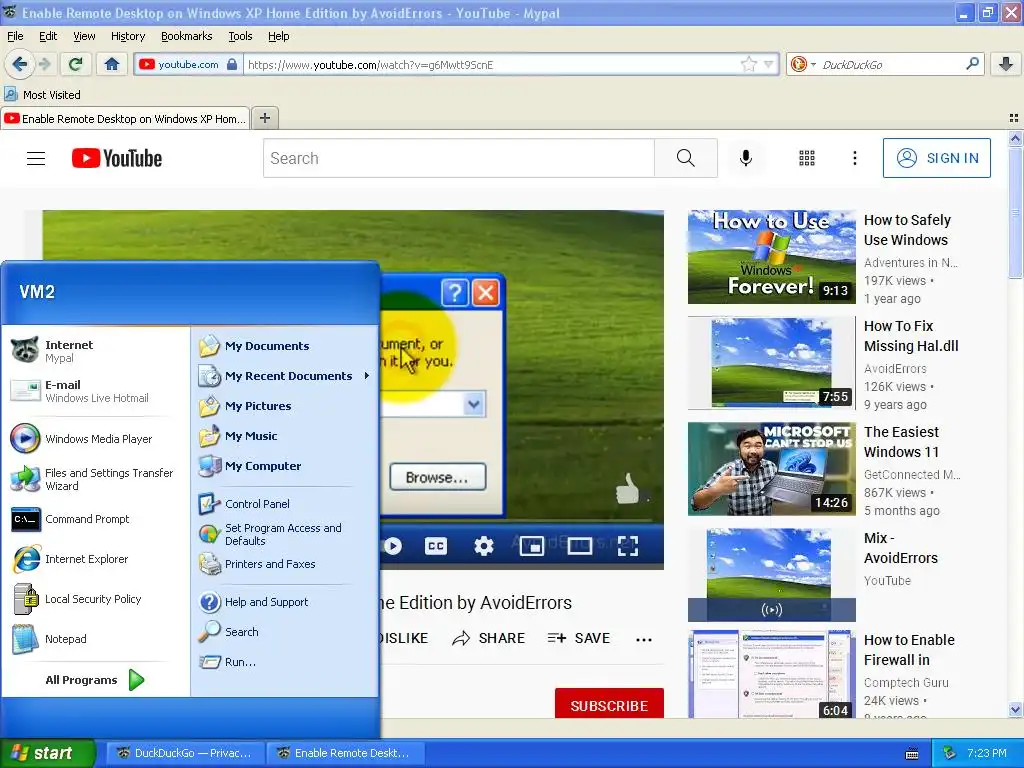Image resolution: width=1024 pixels, height=768 pixels.
Task: Open the YouTube hamburger guide menu
Action: [x=36, y=158]
